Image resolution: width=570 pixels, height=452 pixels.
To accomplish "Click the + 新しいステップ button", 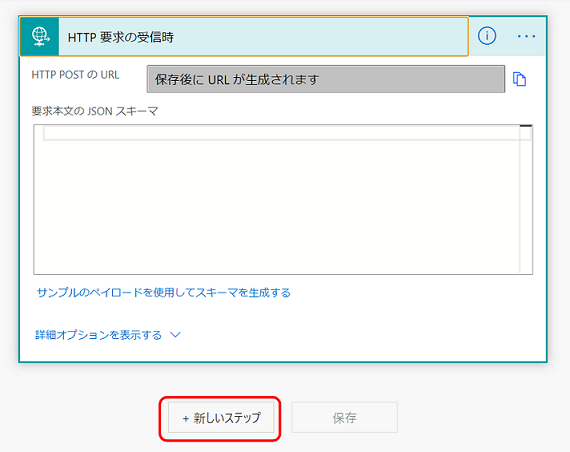I will click(221, 417).
